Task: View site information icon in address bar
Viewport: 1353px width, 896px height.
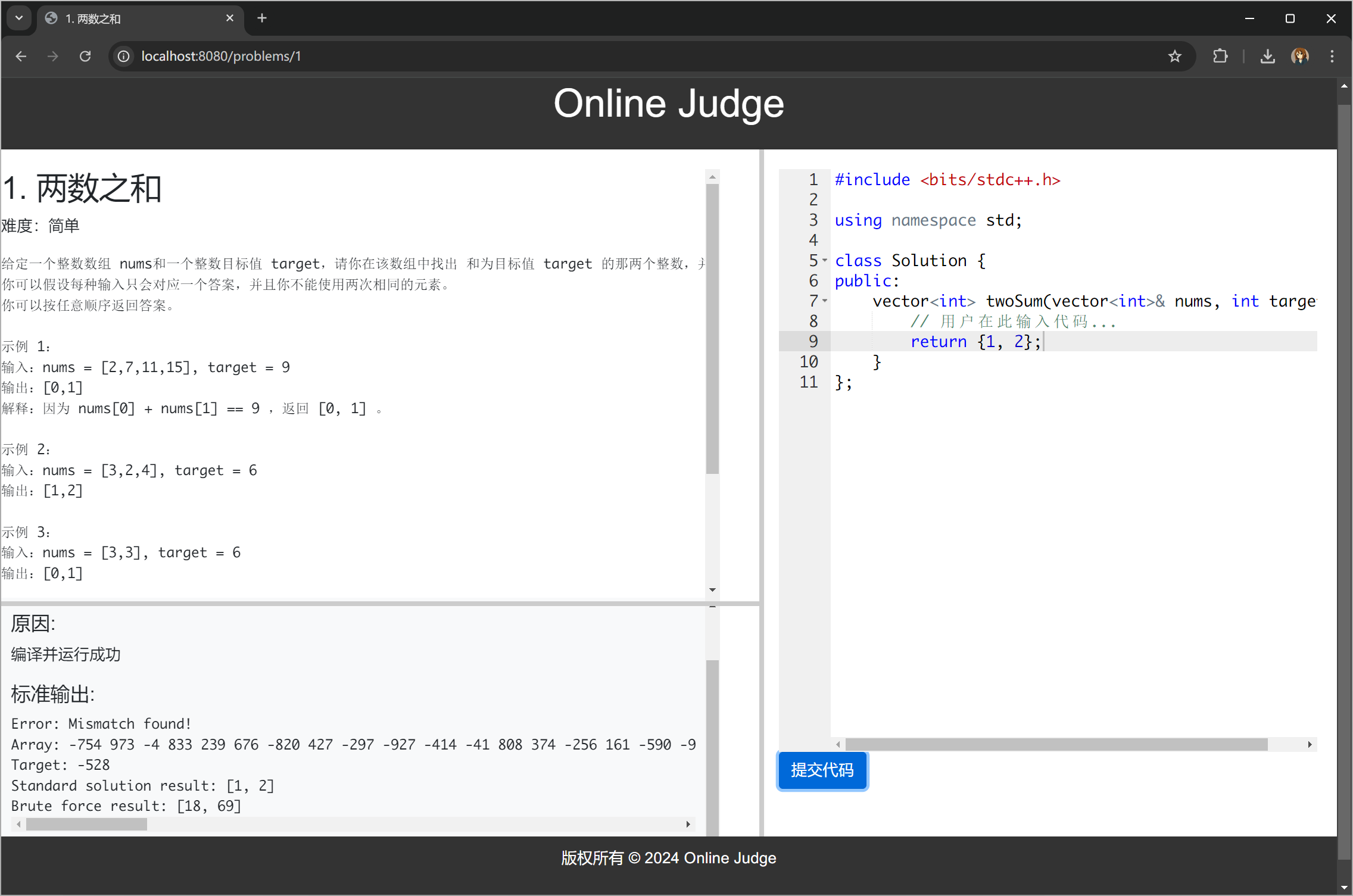Action: [123, 56]
